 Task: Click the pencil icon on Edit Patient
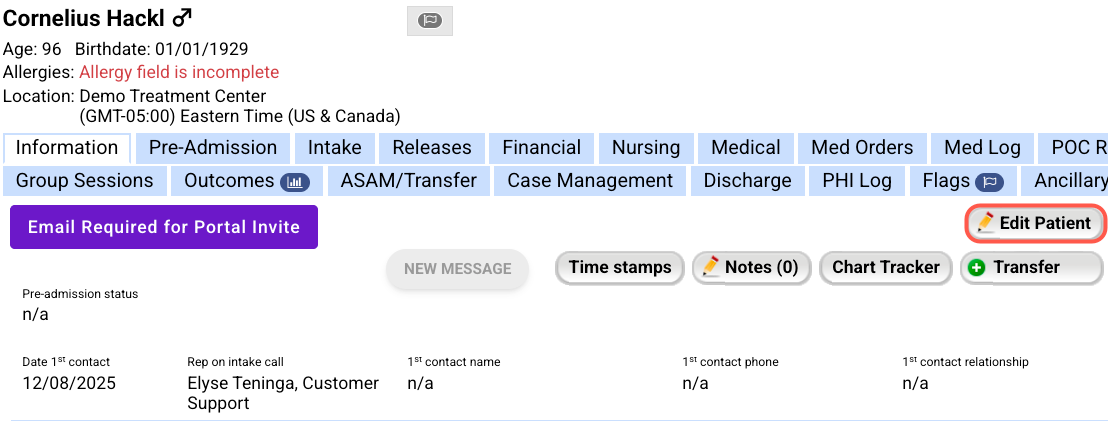[987, 223]
